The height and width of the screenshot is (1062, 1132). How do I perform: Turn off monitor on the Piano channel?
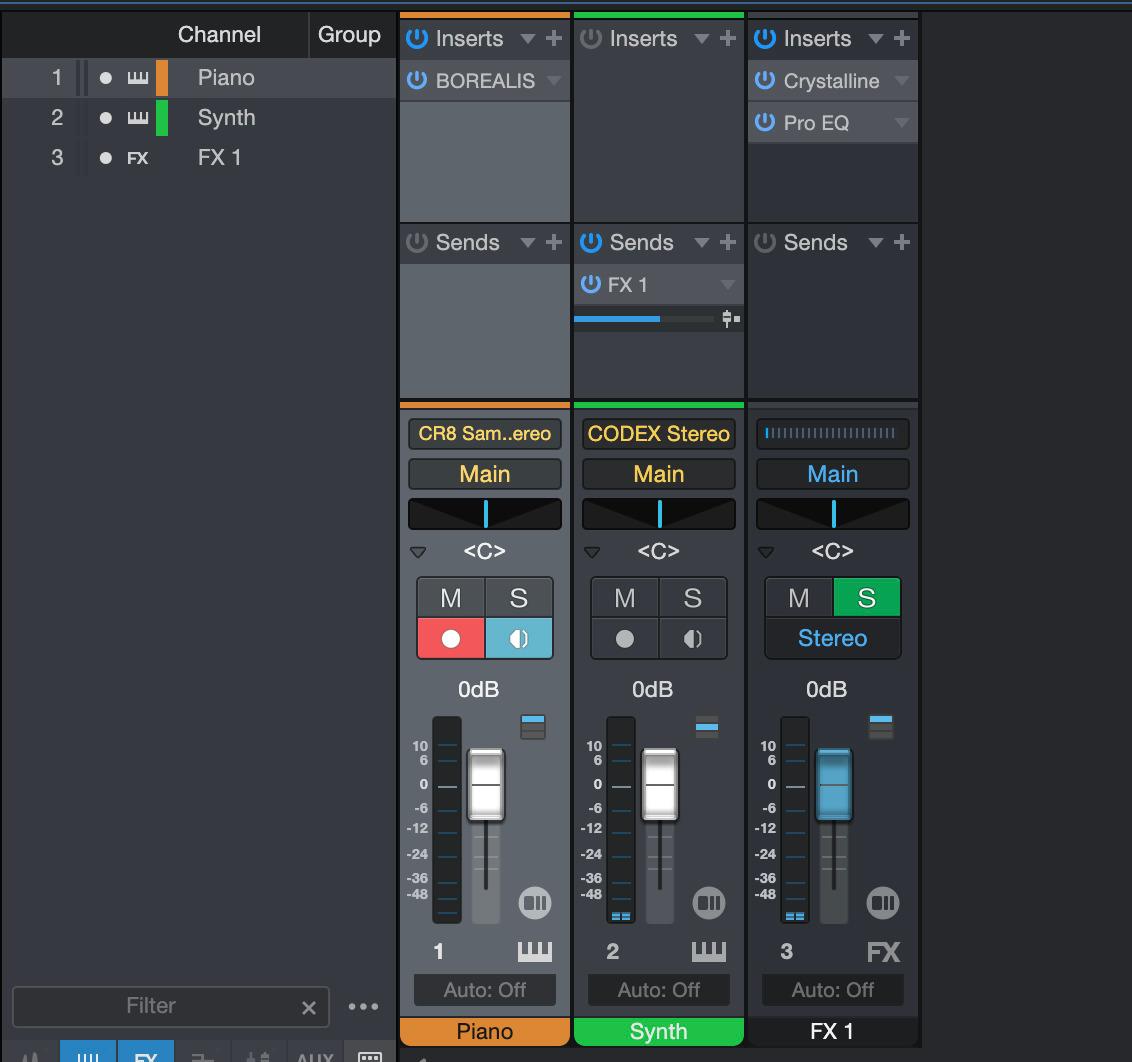pos(518,638)
